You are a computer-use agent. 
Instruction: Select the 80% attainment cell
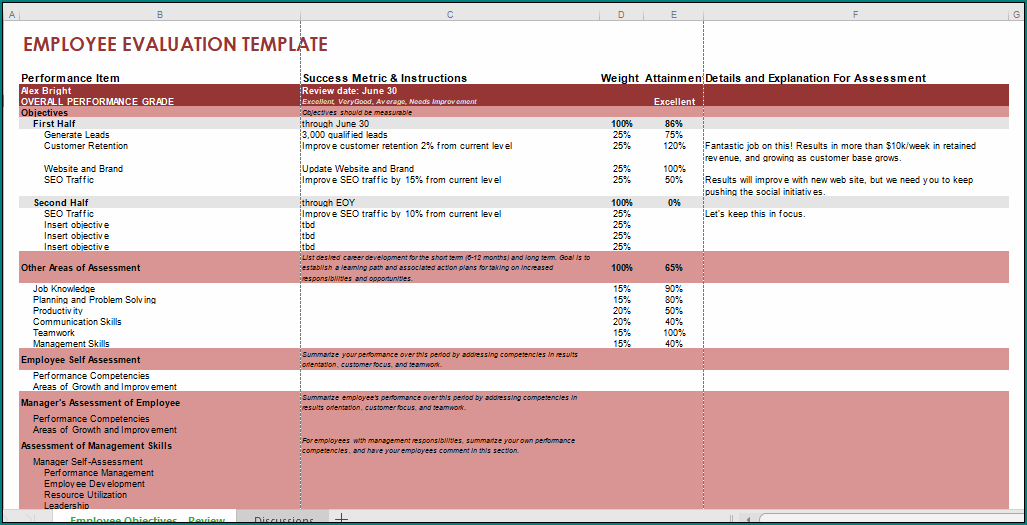point(673,300)
